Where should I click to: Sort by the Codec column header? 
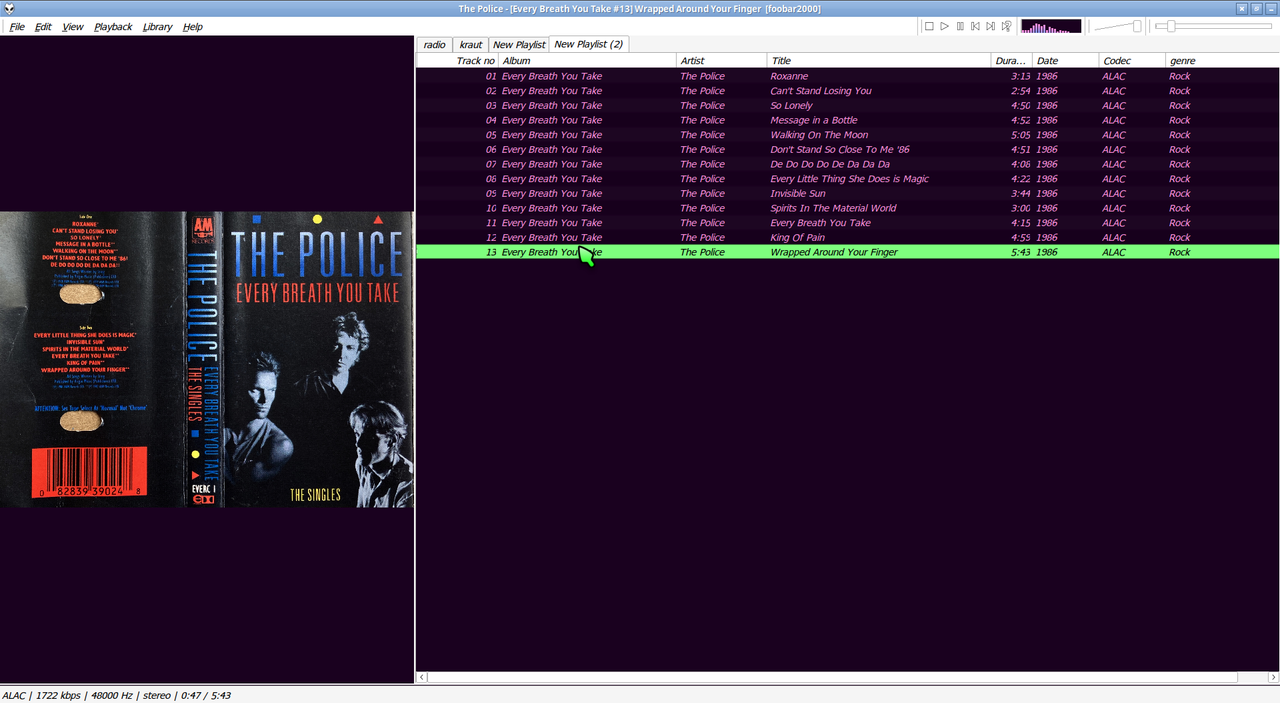tap(1132, 61)
